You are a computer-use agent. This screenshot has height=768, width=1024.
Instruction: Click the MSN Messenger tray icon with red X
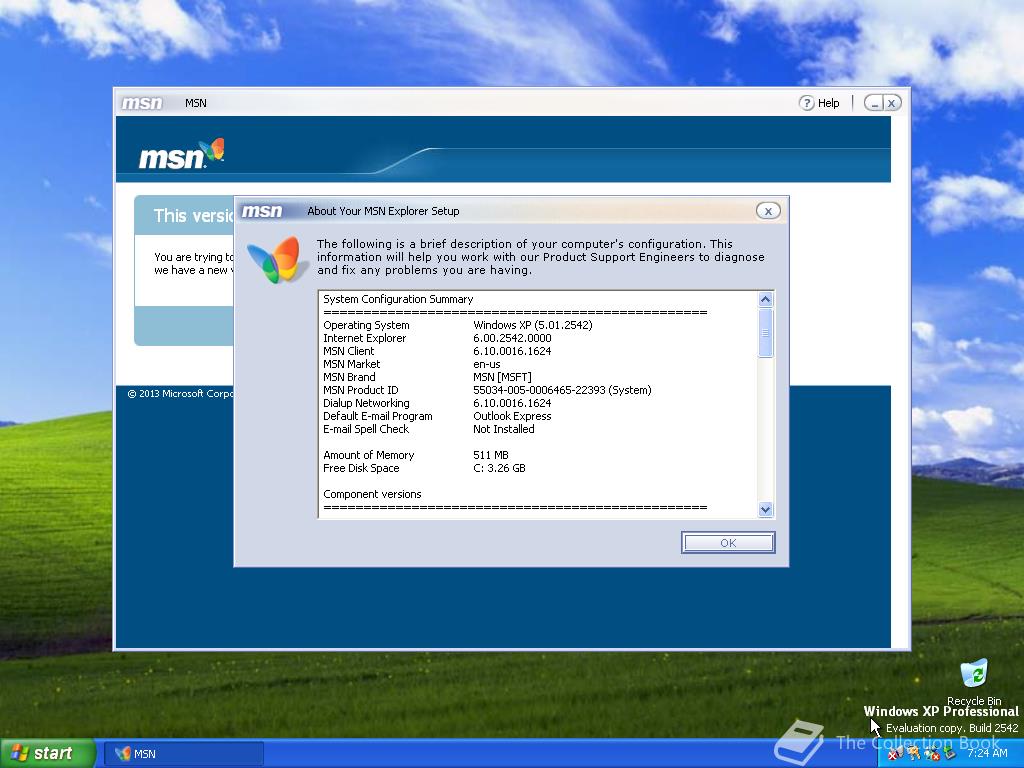click(x=896, y=754)
